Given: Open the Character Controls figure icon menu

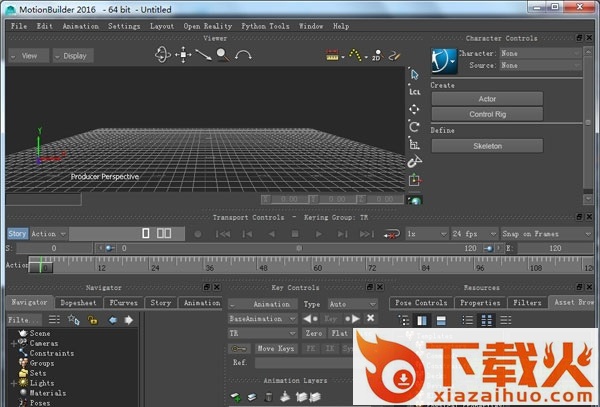Looking at the screenshot, I should (x=444, y=60).
